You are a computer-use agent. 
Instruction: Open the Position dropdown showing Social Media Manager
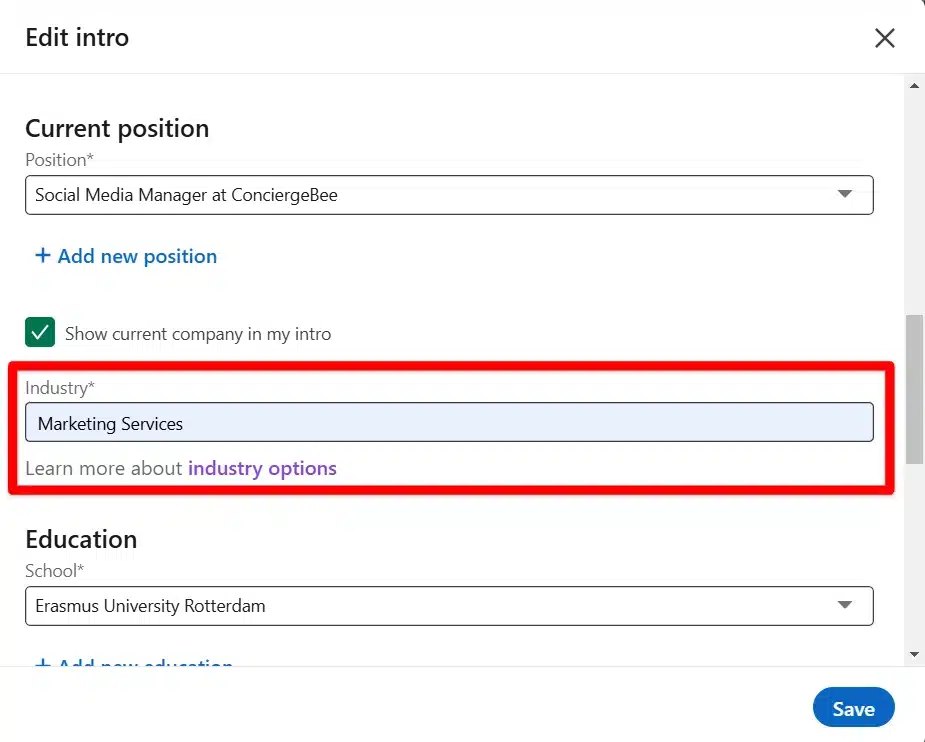[x=449, y=195]
